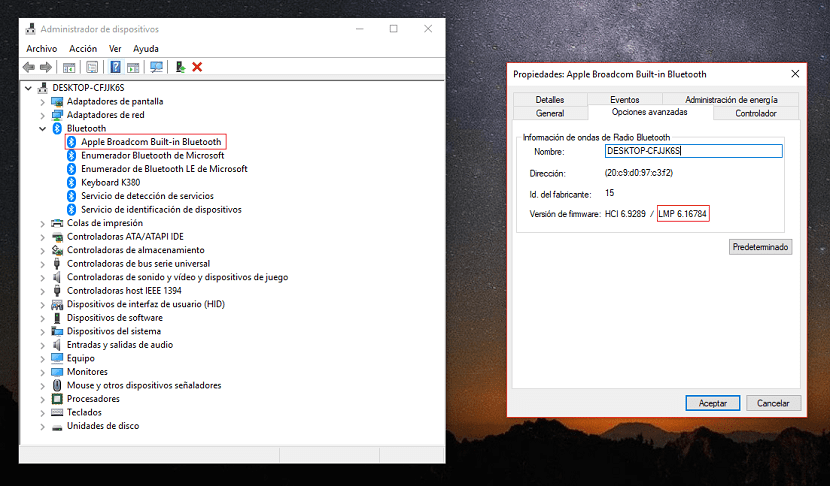Click the mouse icon for Mouse y otros dispositivos
The height and width of the screenshot is (486, 830).
click(x=57, y=385)
